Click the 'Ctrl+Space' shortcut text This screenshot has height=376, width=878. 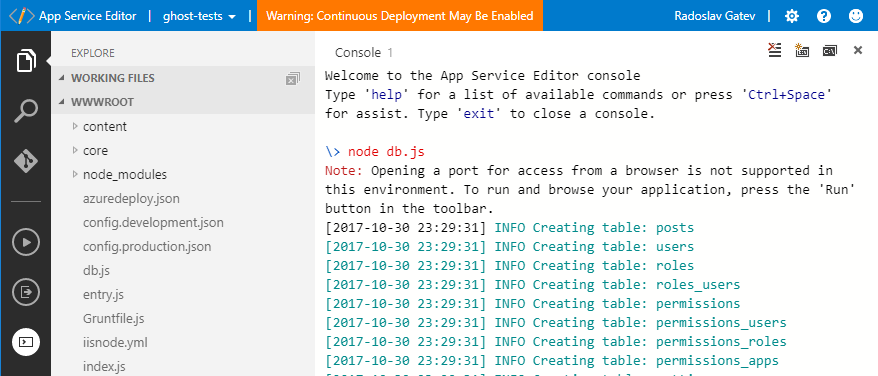786,95
